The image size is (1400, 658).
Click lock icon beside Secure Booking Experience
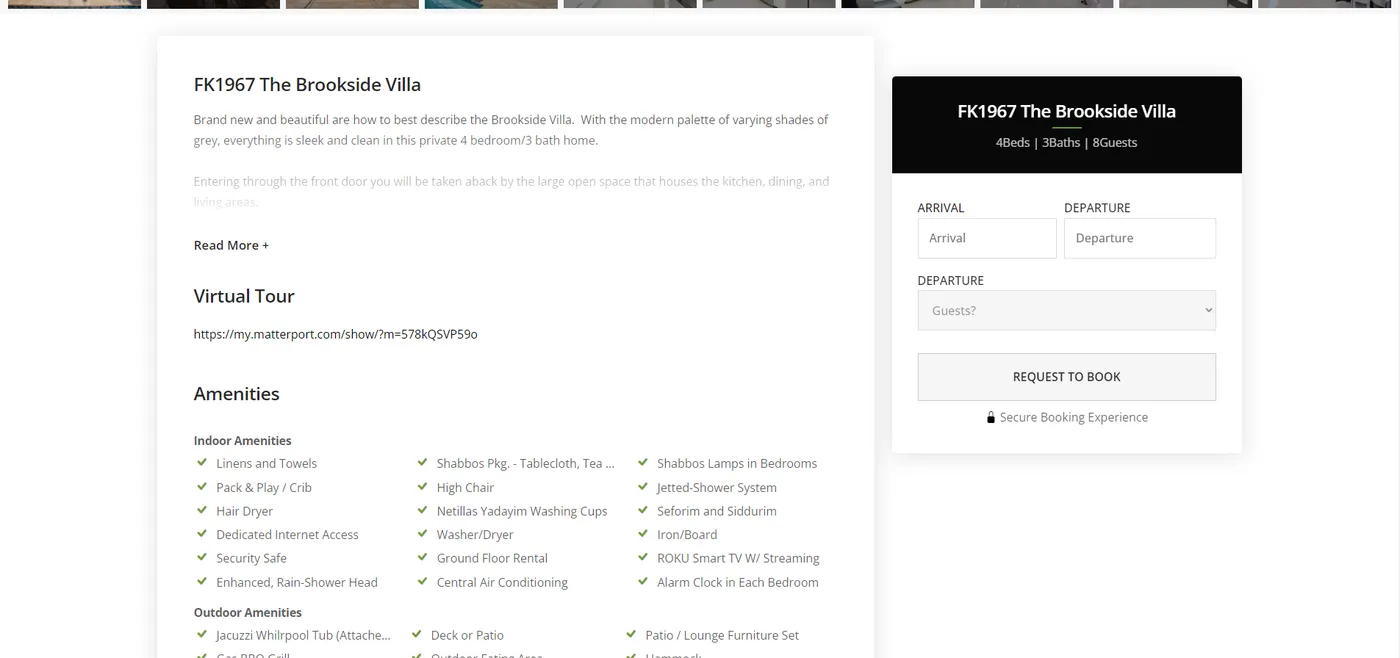tap(991, 418)
